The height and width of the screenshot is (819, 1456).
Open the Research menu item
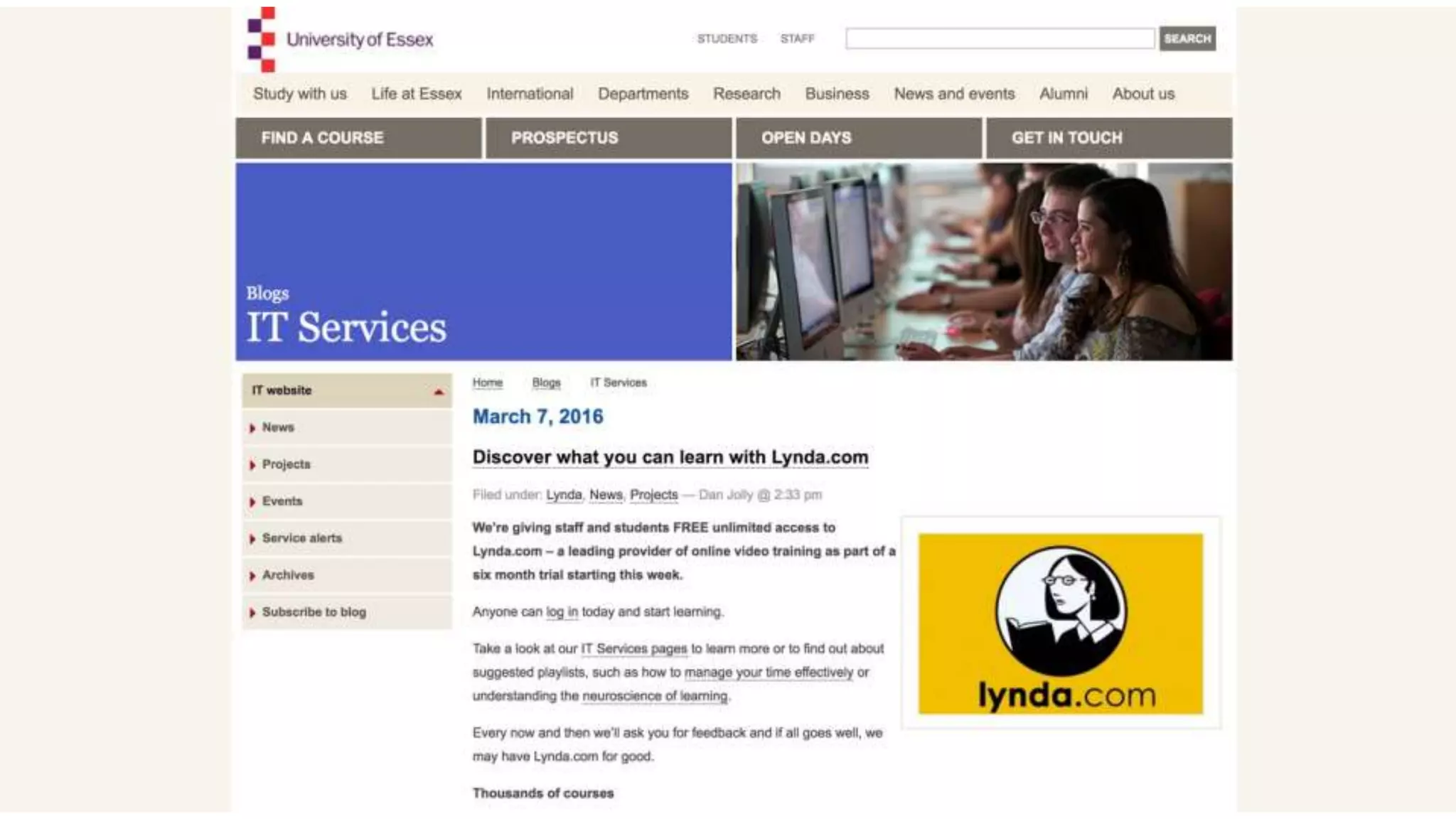[x=746, y=94]
